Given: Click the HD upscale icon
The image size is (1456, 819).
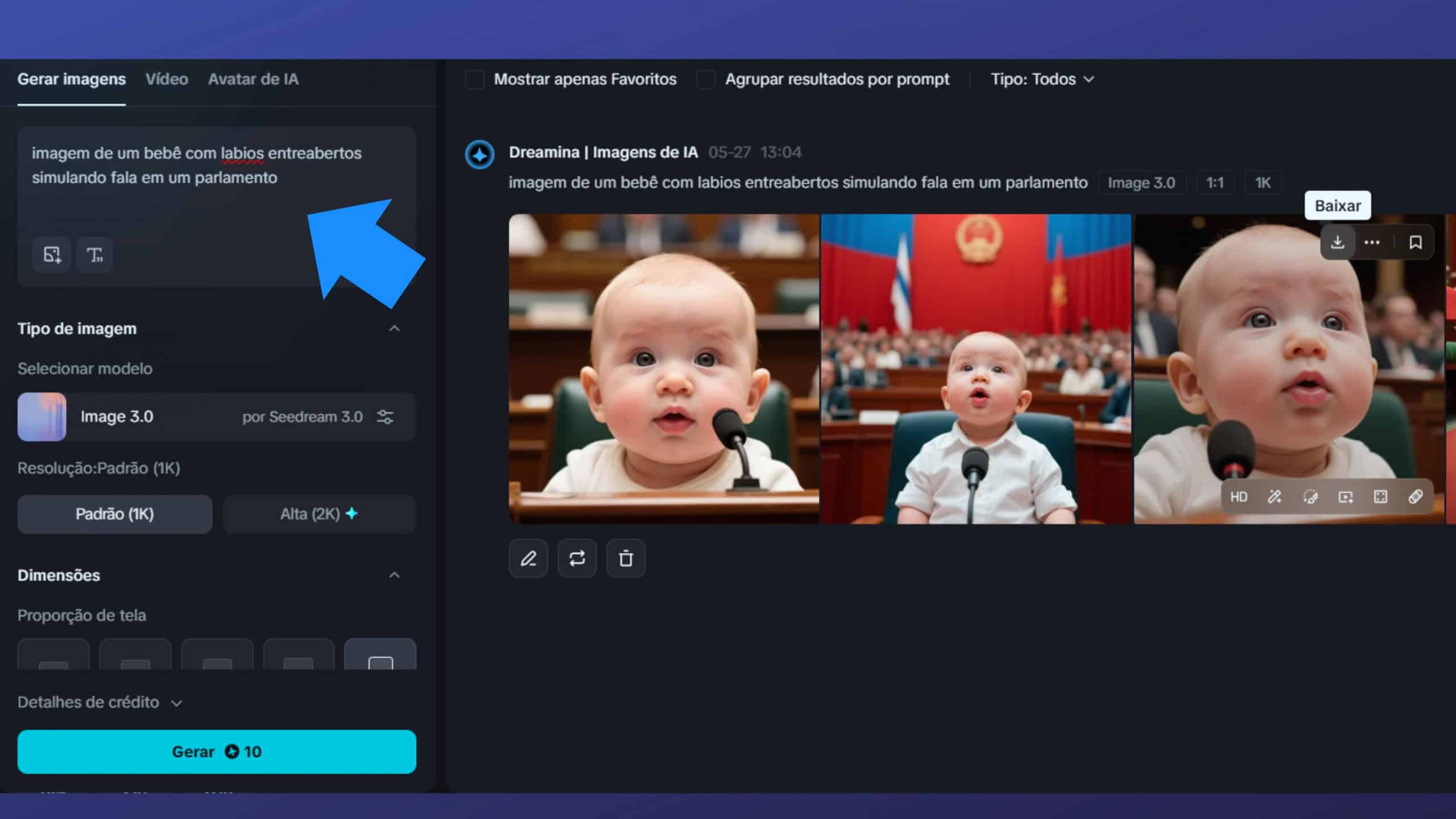Looking at the screenshot, I should click(1238, 497).
